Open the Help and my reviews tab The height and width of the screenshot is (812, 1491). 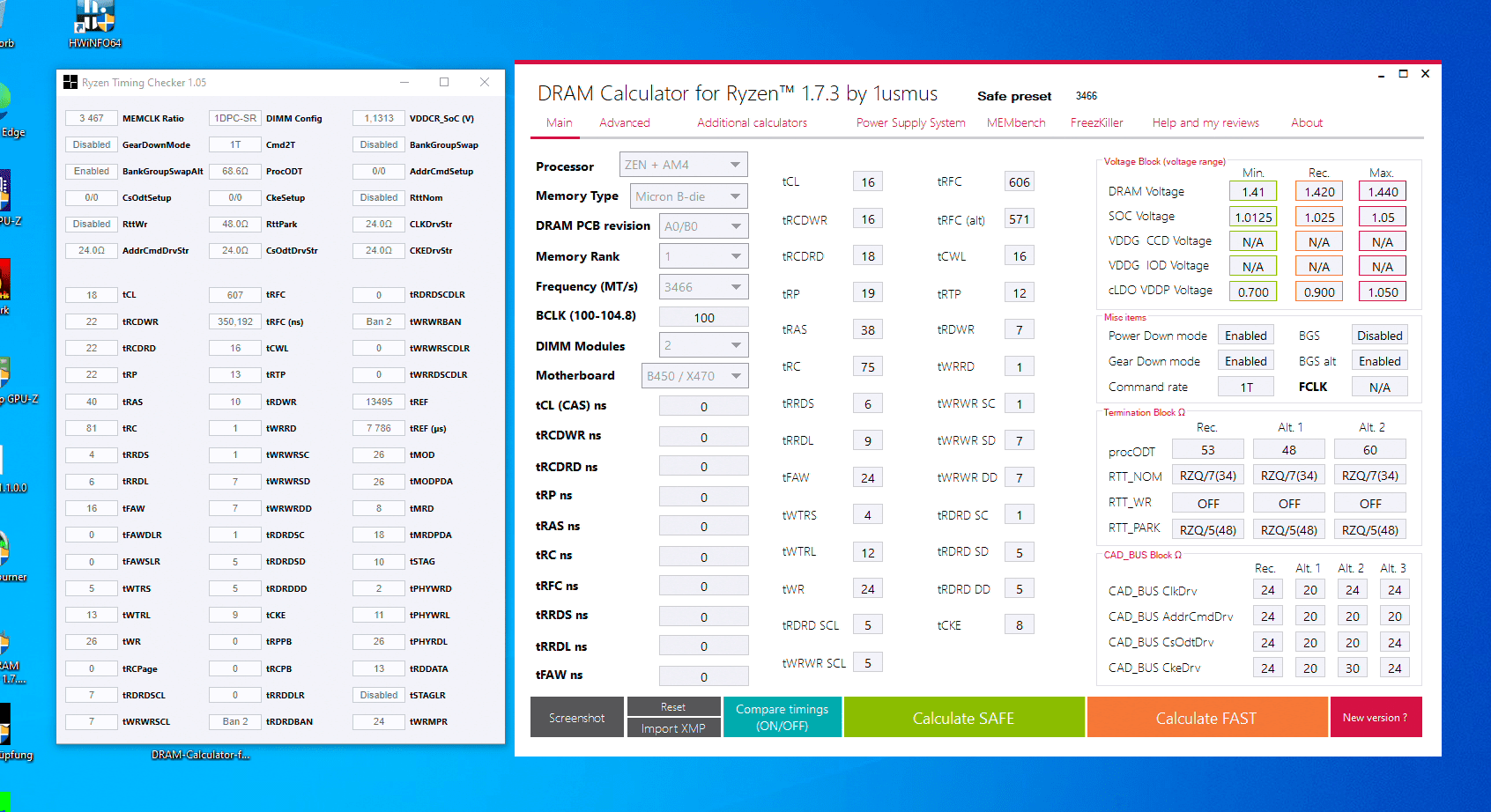[1205, 122]
